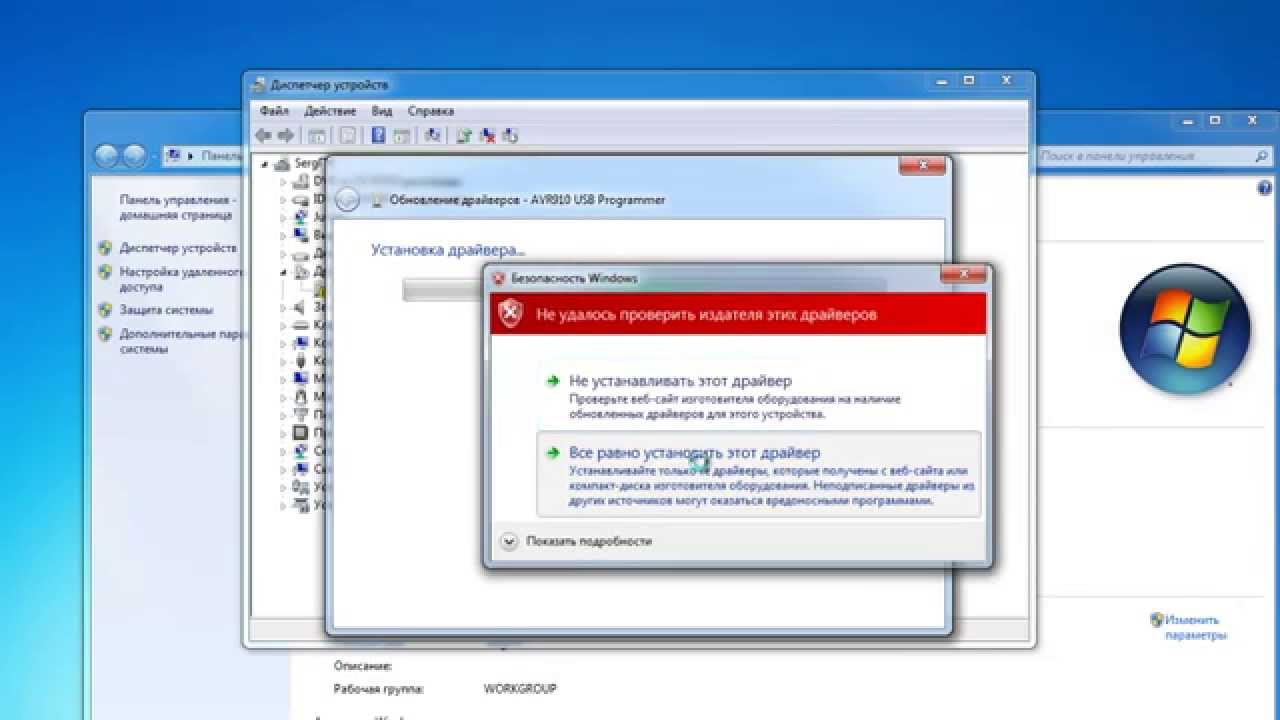The image size is (1280, 720).
Task: Select the processor chip icon in device tree
Action: 301,433
